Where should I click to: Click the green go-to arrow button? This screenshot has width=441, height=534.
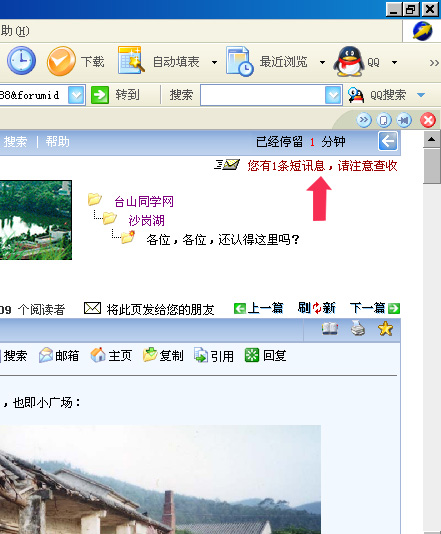coord(100,95)
